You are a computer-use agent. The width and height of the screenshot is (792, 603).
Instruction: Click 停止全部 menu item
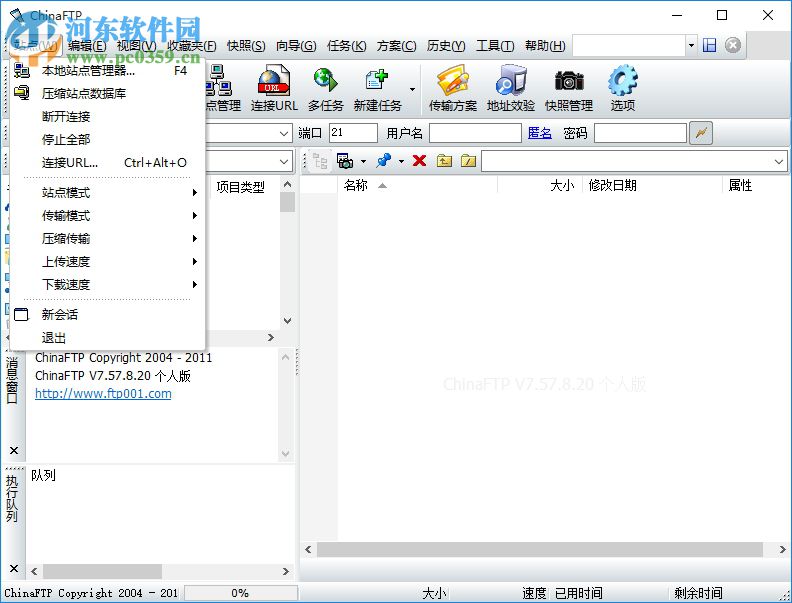tap(107, 139)
